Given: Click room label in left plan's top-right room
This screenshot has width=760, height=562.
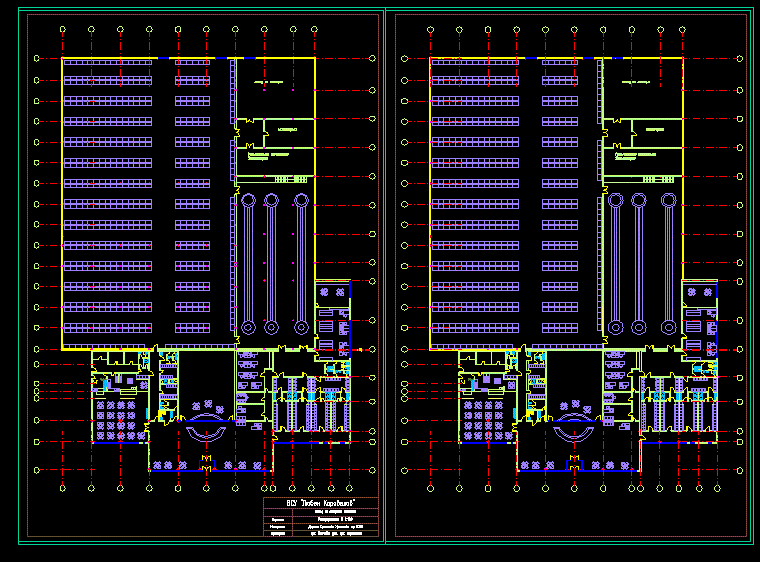Looking at the screenshot, I should tap(269, 79).
